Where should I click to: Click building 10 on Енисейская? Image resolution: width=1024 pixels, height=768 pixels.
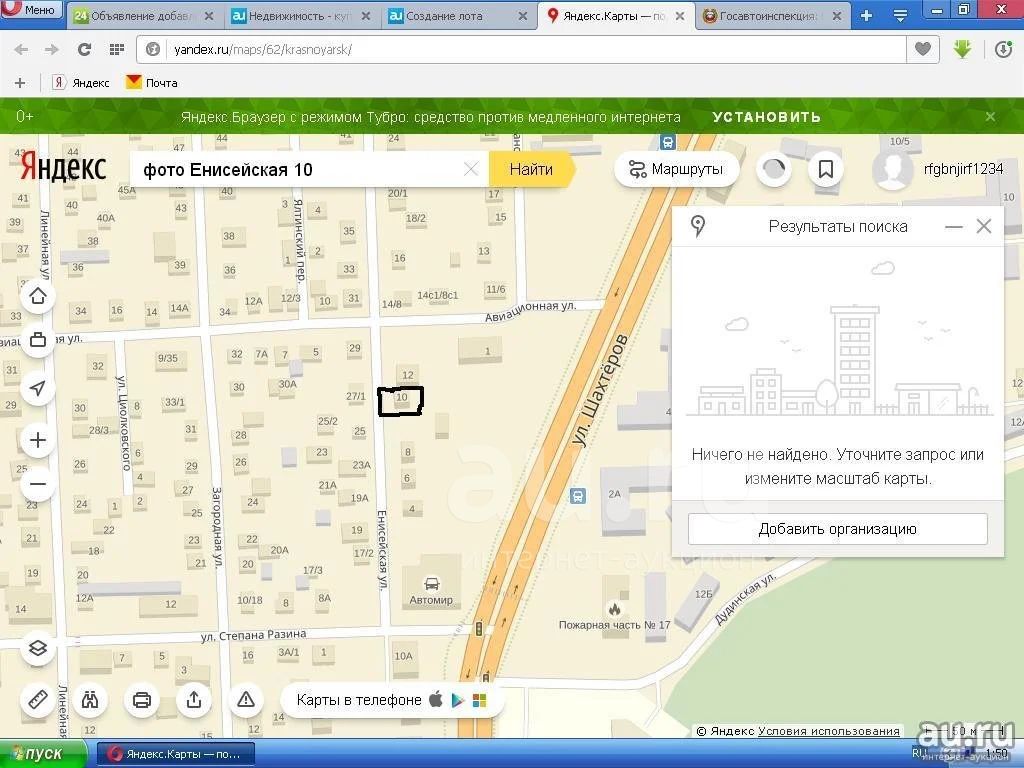click(x=402, y=400)
